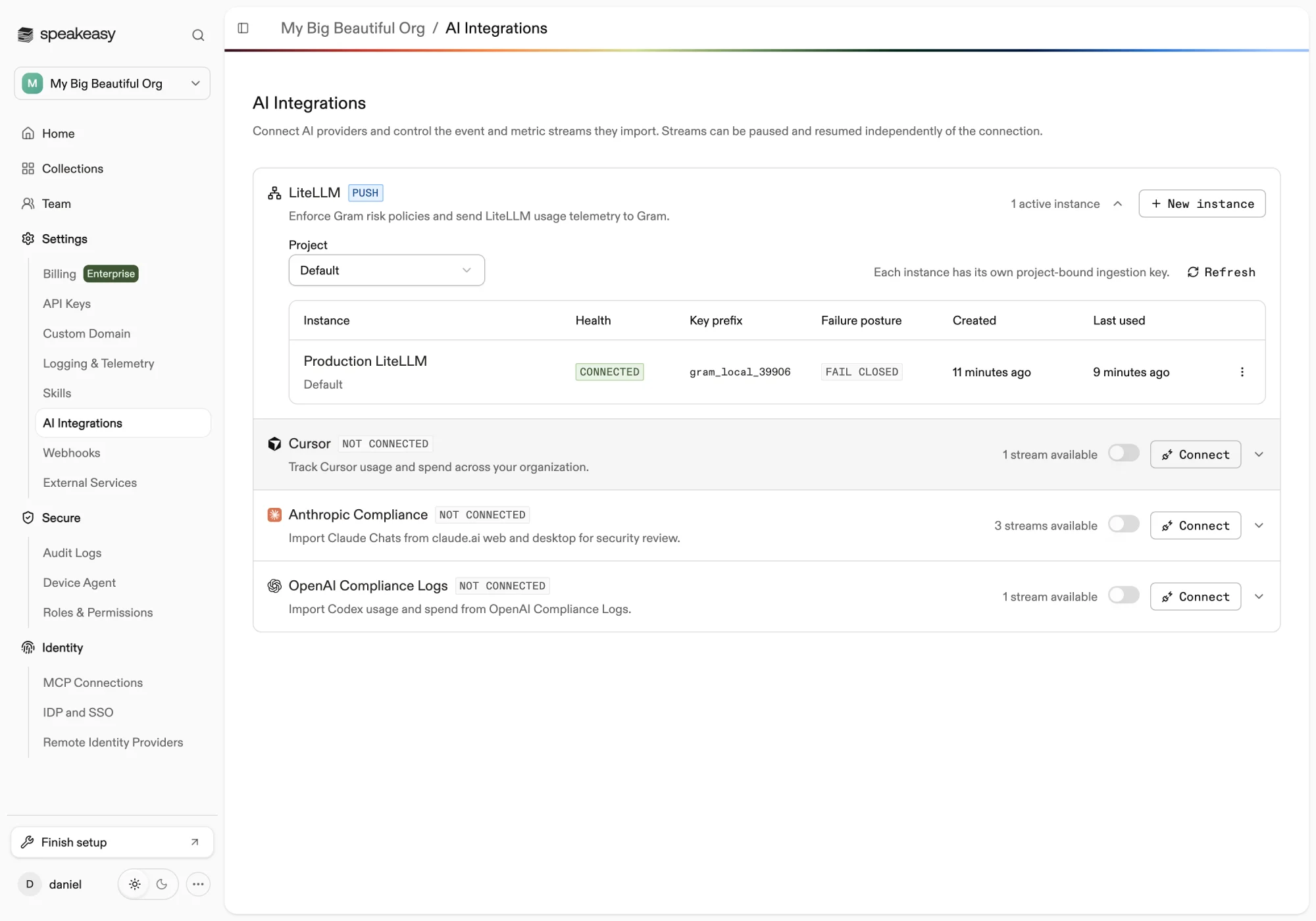Open Custom Domain settings

pyautogui.click(x=87, y=334)
